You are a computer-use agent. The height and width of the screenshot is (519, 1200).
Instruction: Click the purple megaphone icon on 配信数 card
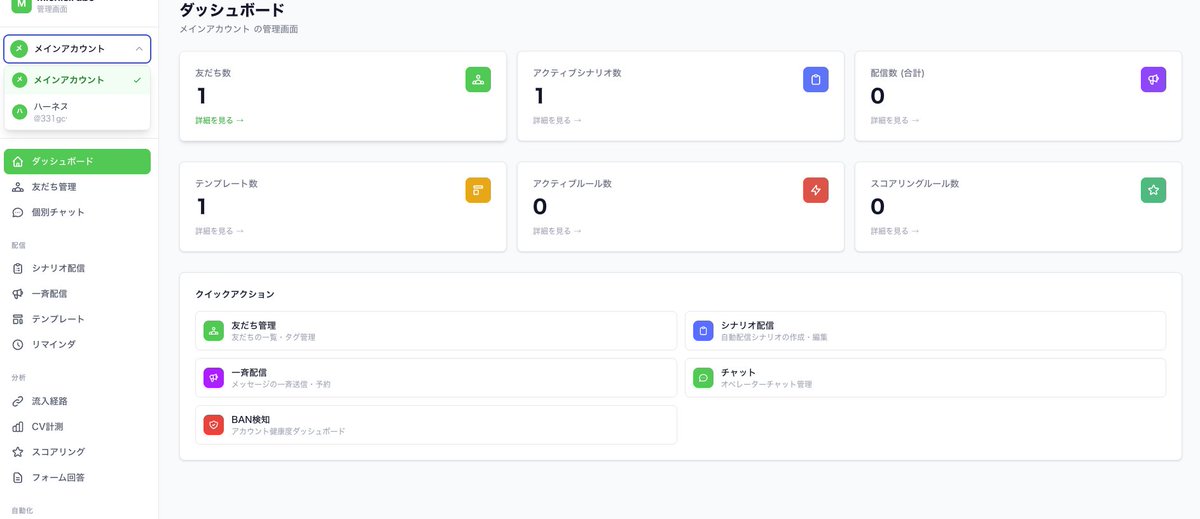click(1153, 80)
